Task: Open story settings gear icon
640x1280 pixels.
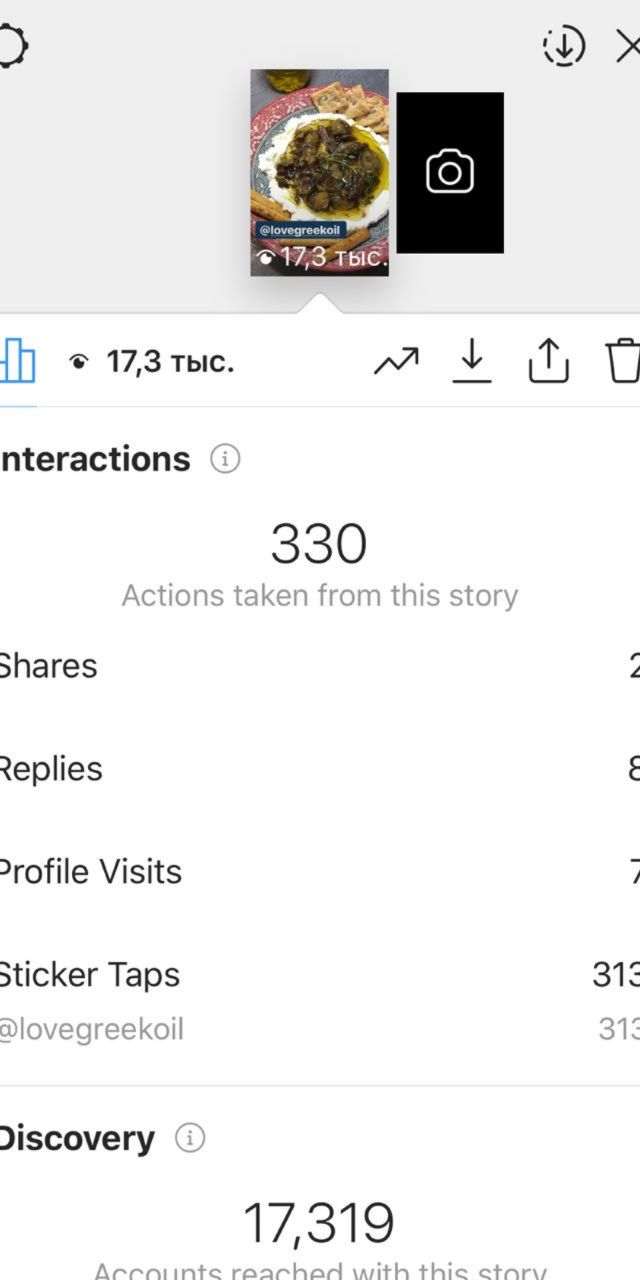Action: pos(12,46)
